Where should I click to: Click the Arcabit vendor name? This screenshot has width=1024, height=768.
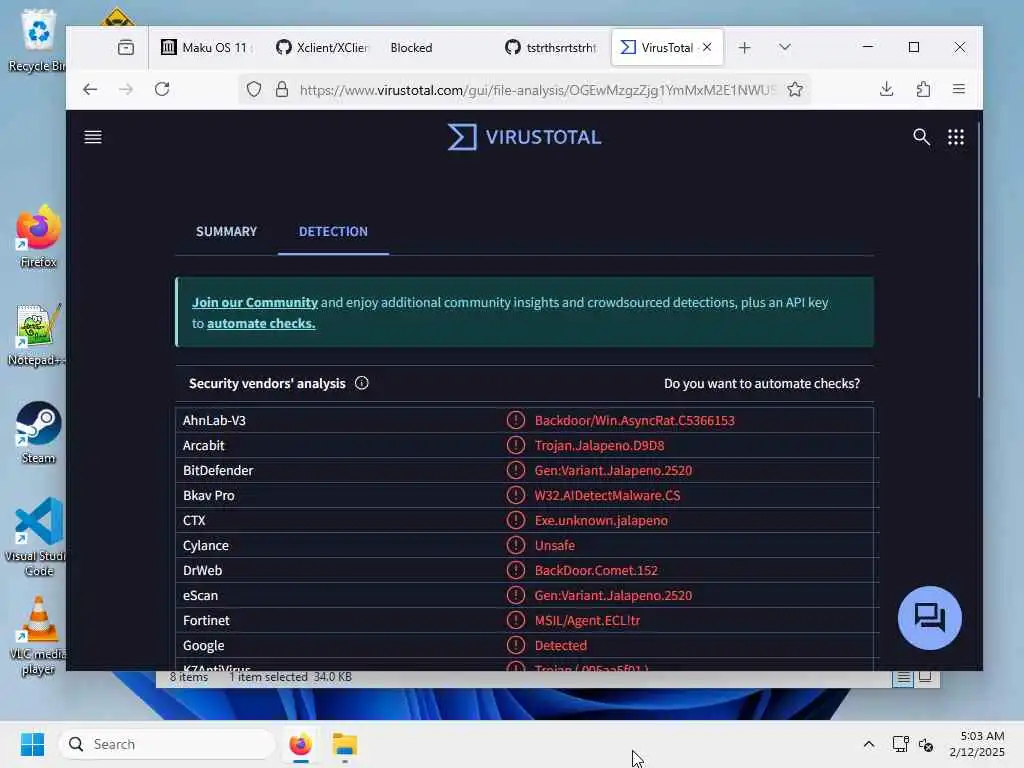click(x=204, y=445)
